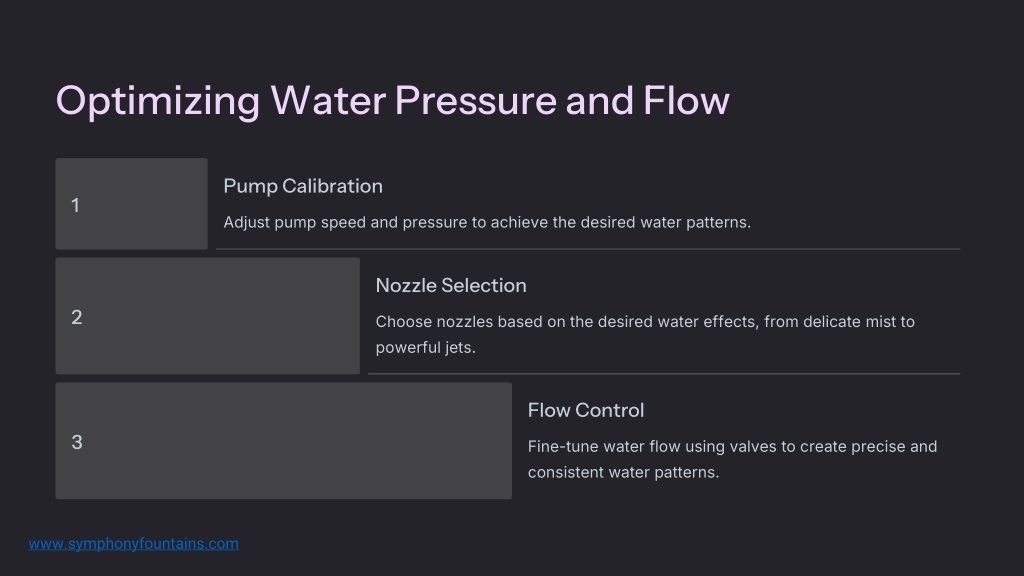The width and height of the screenshot is (1024, 576).
Task: Select the number 2 label in the second block
Action: (76, 317)
